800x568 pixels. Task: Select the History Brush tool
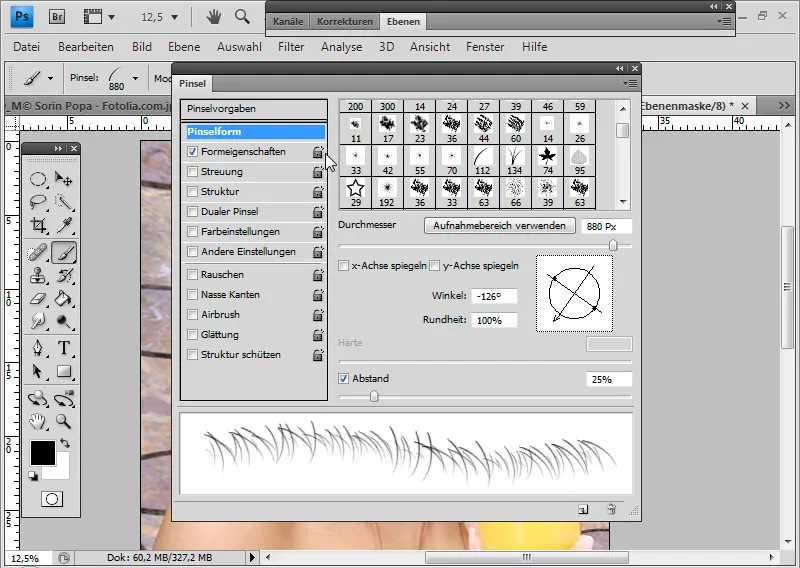pyautogui.click(x=64, y=276)
